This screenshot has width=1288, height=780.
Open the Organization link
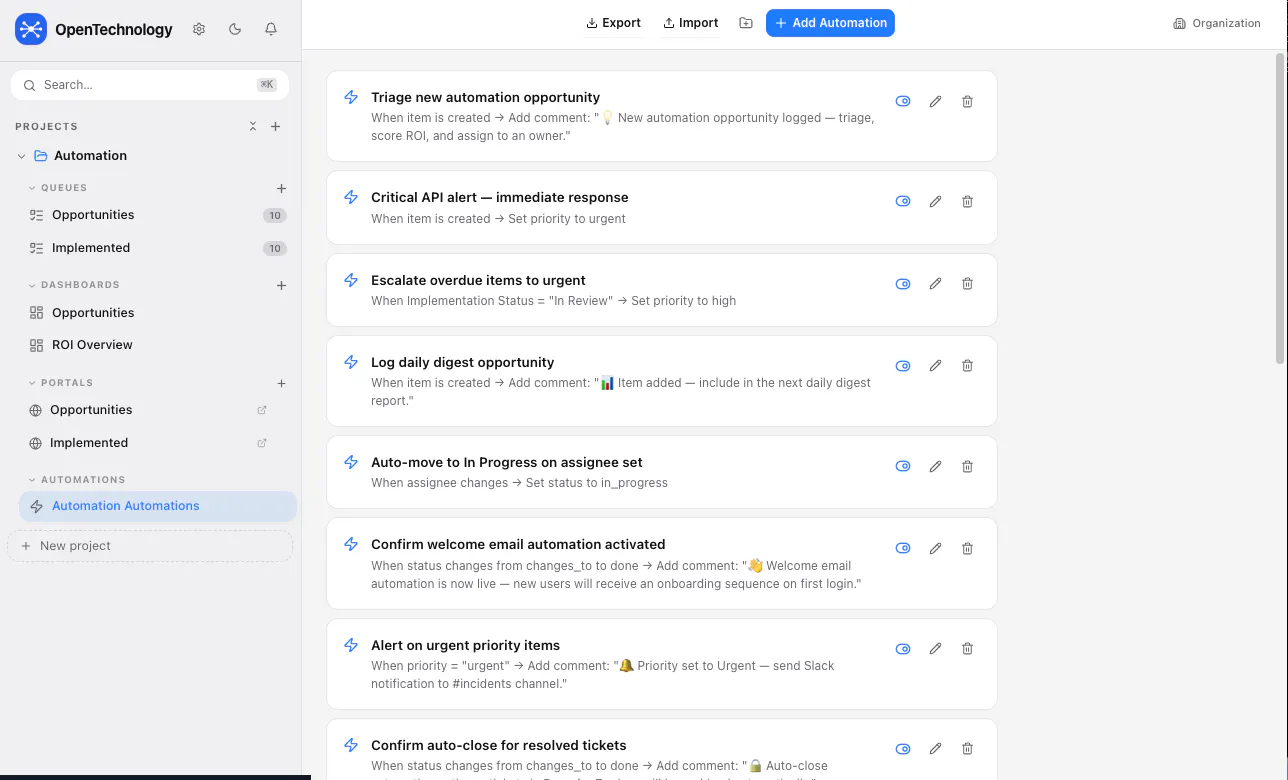point(1216,23)
